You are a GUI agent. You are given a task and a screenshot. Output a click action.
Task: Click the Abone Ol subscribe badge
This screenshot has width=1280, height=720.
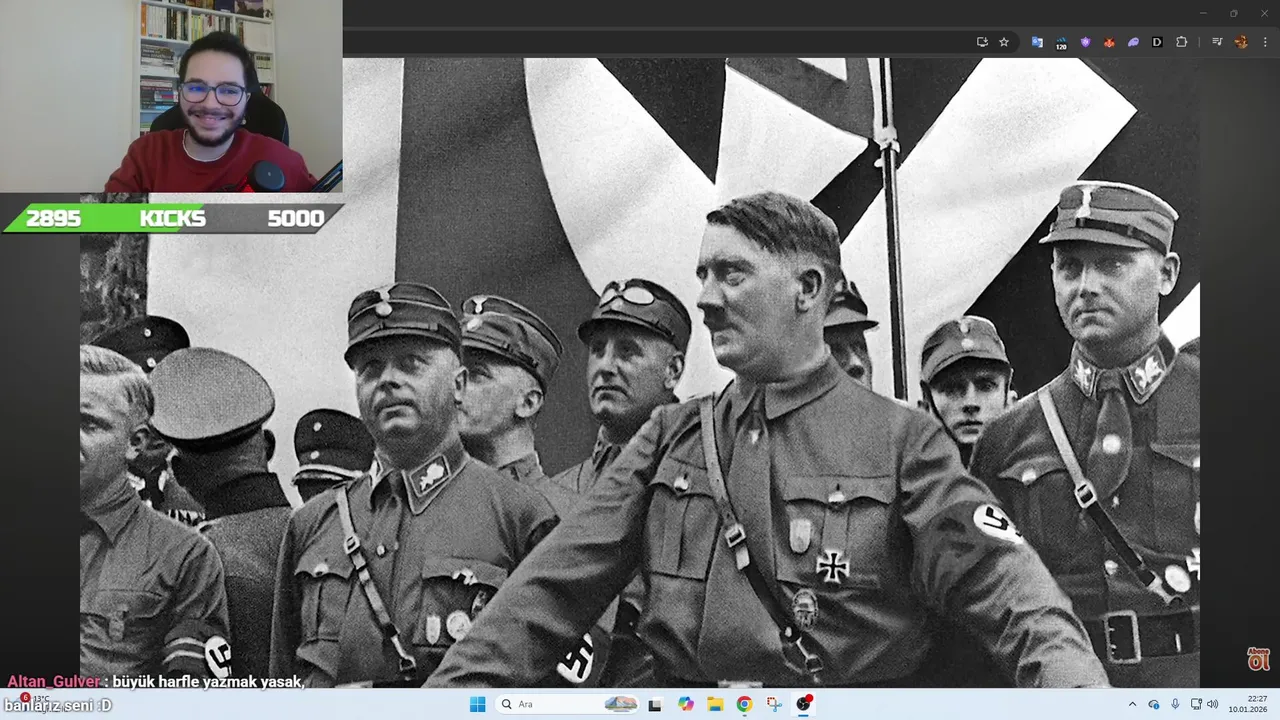1258,659
